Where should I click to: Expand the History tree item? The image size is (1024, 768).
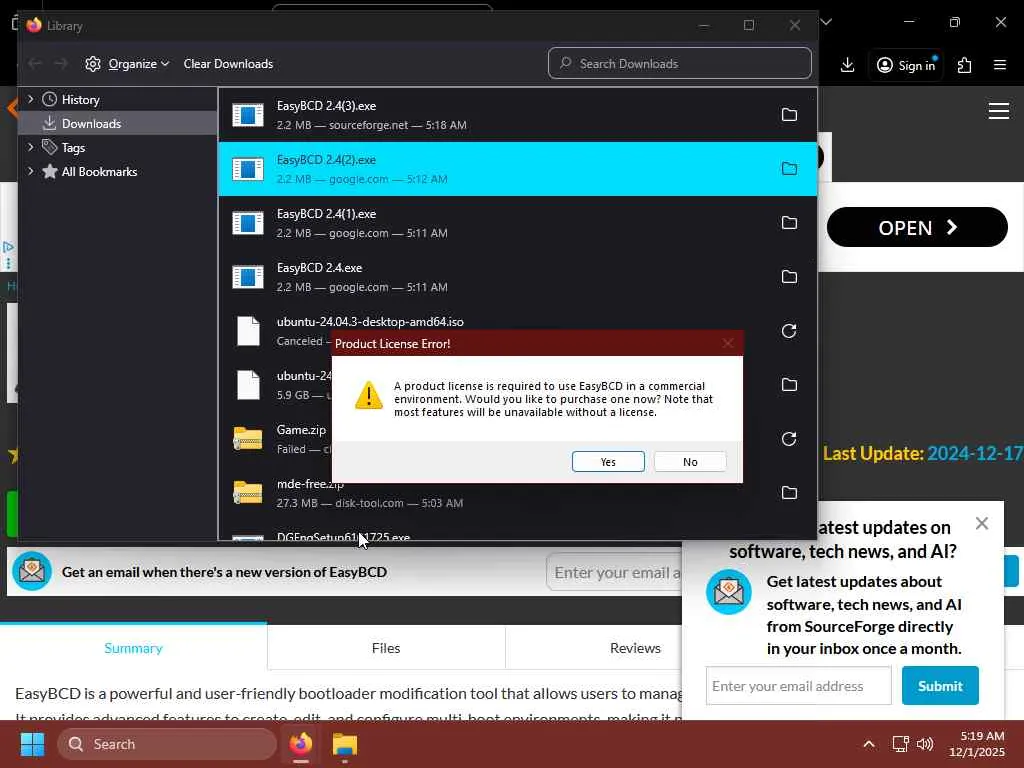point(30,99)
